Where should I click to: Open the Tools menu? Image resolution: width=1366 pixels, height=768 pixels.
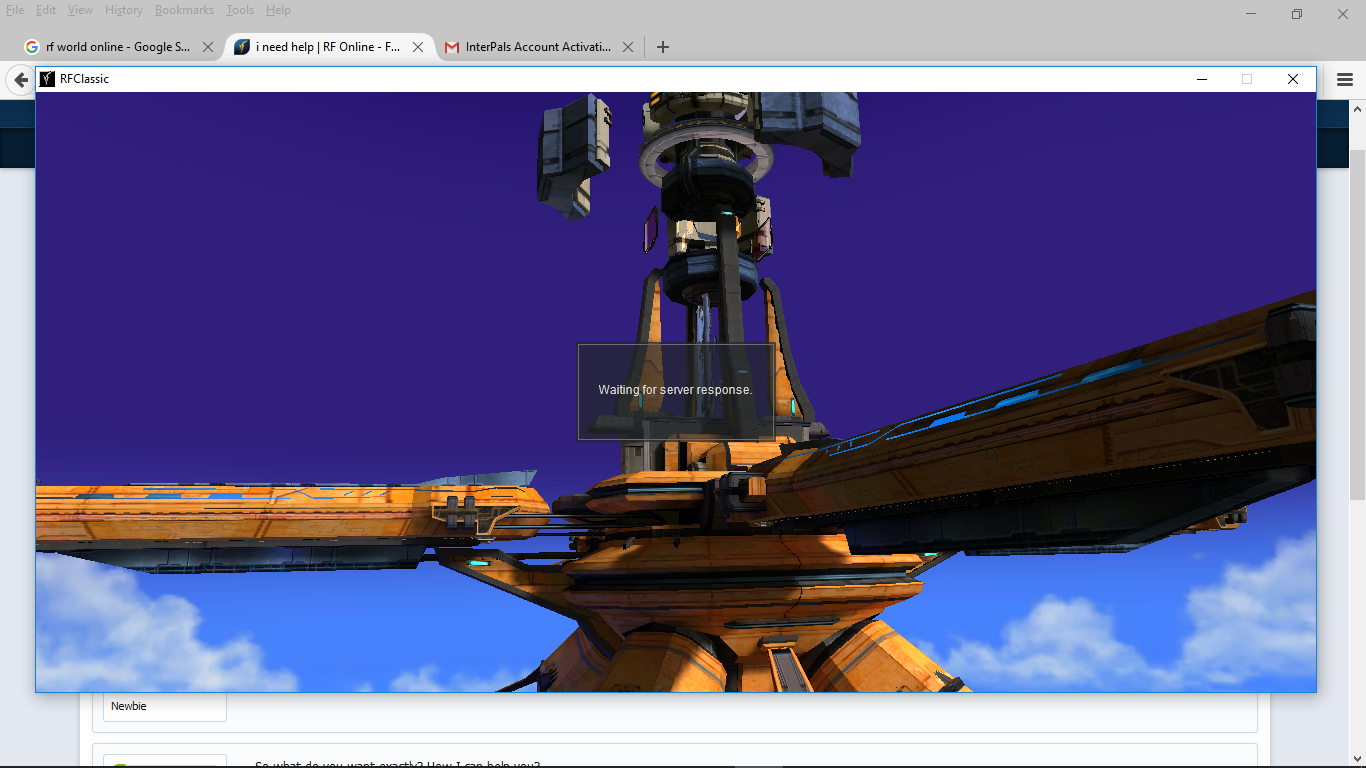[x=240, y=10]
